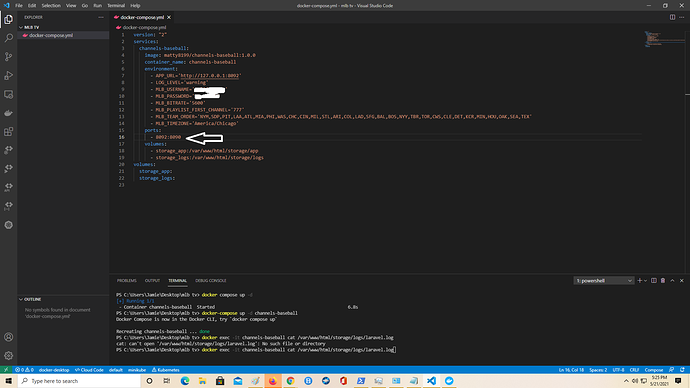Open the Search view in the activity bar

(x=8, y=38)
